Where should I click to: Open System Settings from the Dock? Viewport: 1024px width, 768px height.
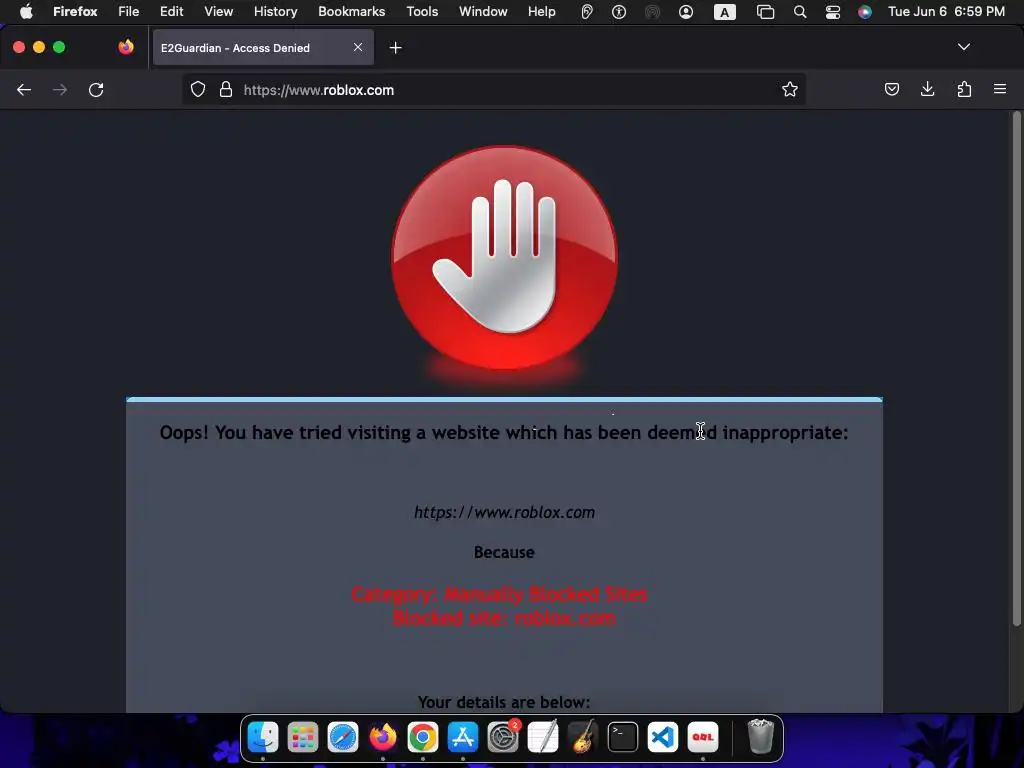503,737
